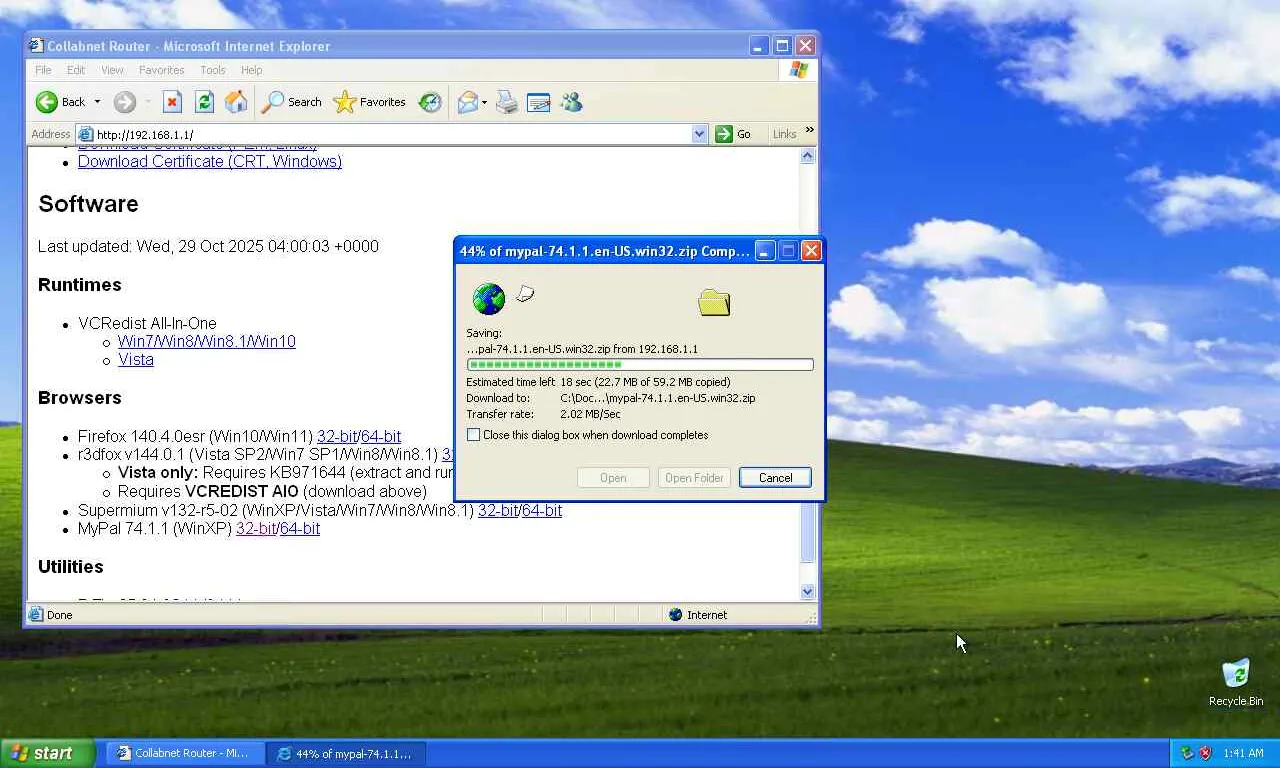Image resolution: width=1280 pixels, height=768 pixels.
Task: Click the Go arrow button
Action: coord(733,134)
